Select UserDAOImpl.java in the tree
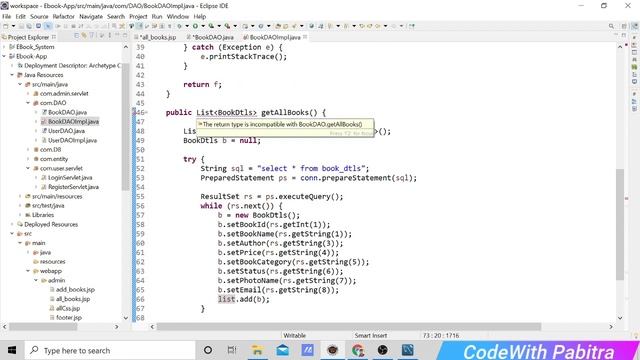The image size is (640, 360). click(72, 140)
